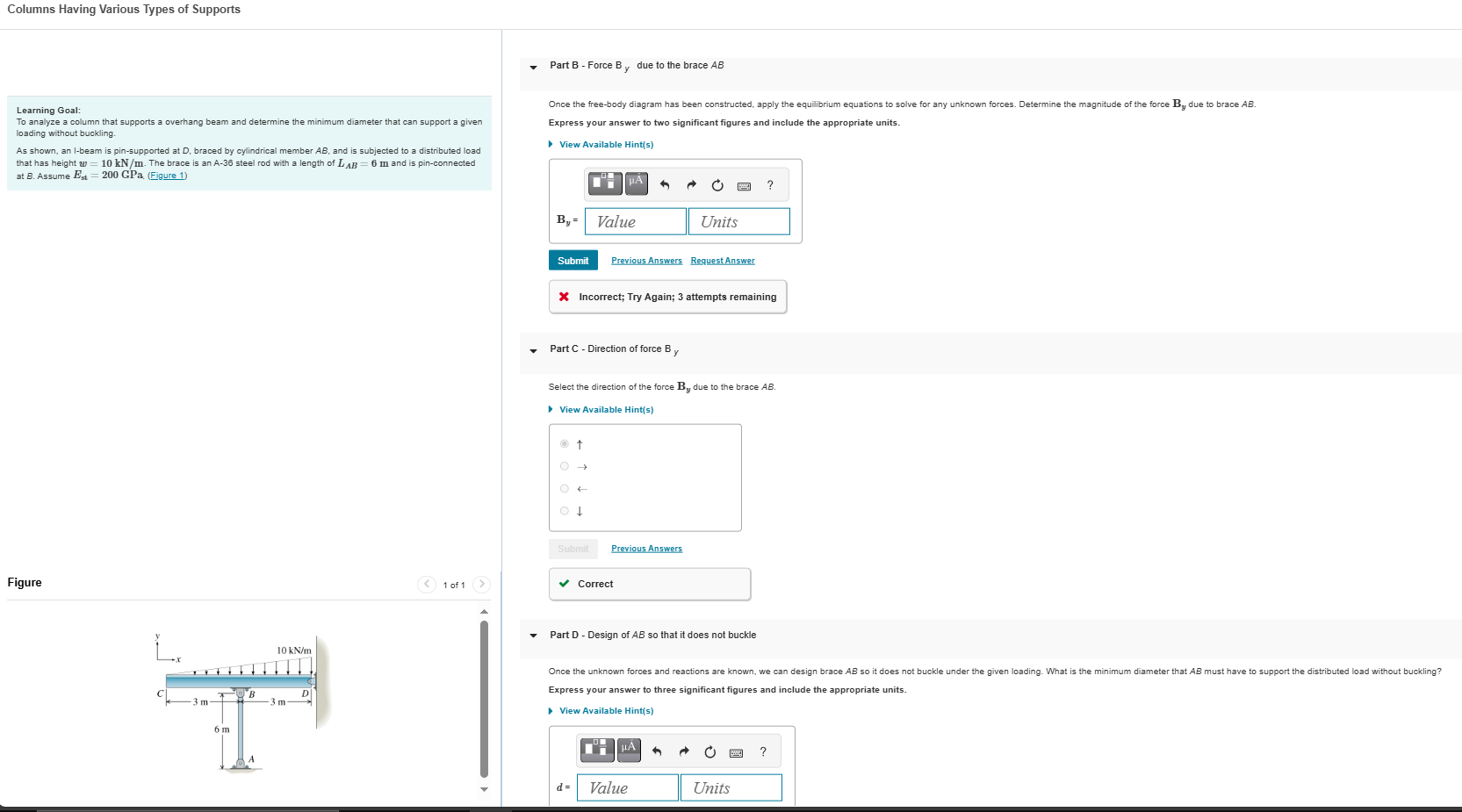Redo entry in Part D answer box
Screen dimensions: 1462x812
684,751
